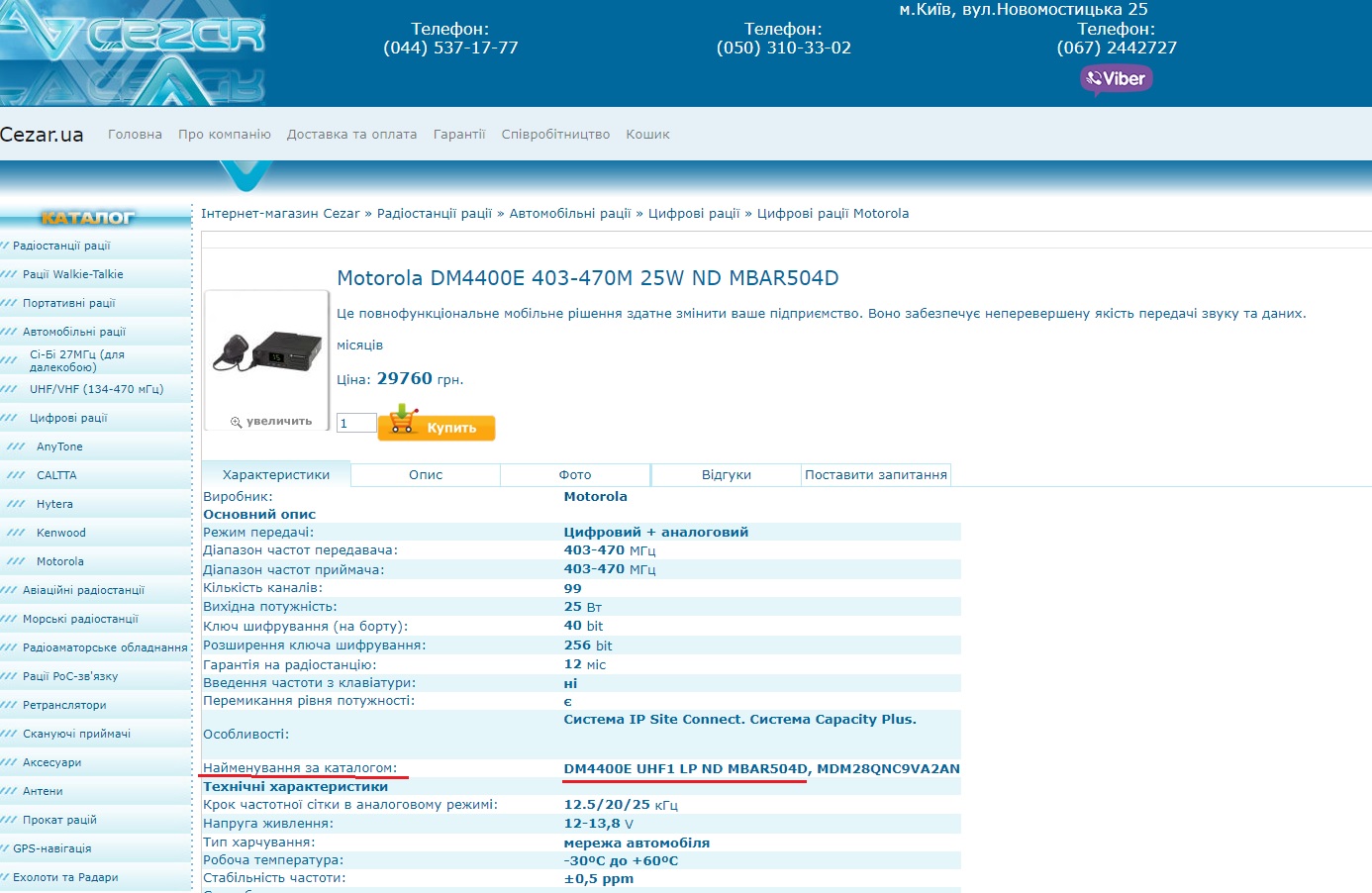Click the quantity input field

[356, 424]
